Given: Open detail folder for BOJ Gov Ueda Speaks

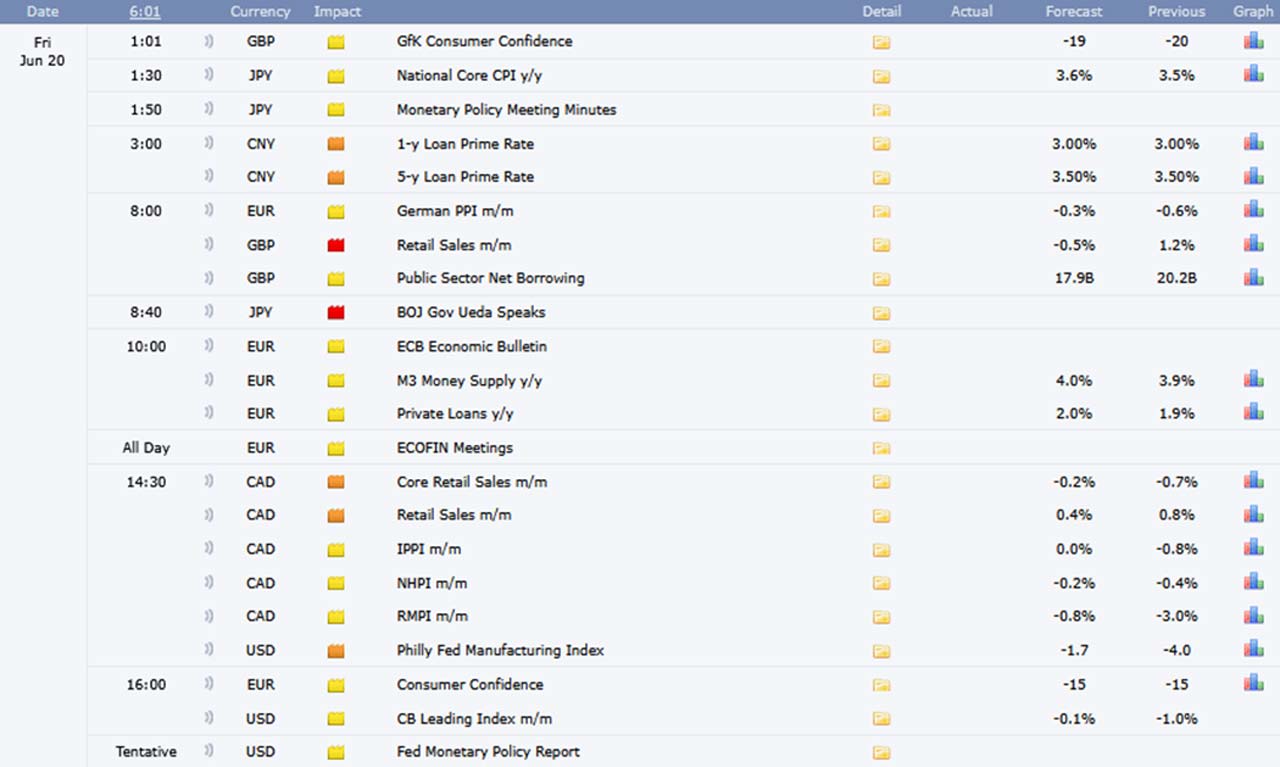Looking at the screenshot, I should click(881, 313).
